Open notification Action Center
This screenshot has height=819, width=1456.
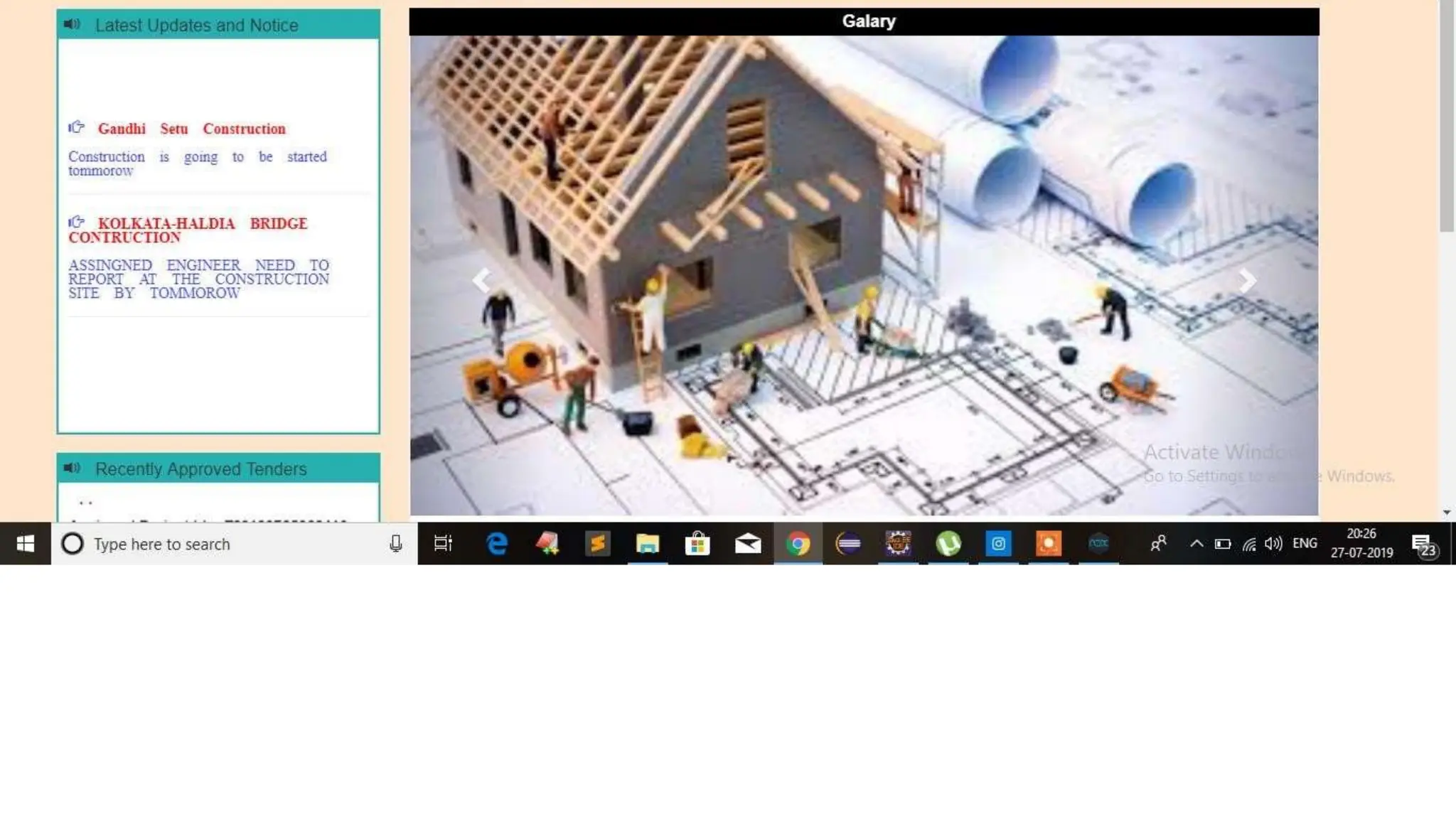pyautogui.click(x=1423, y=545)
